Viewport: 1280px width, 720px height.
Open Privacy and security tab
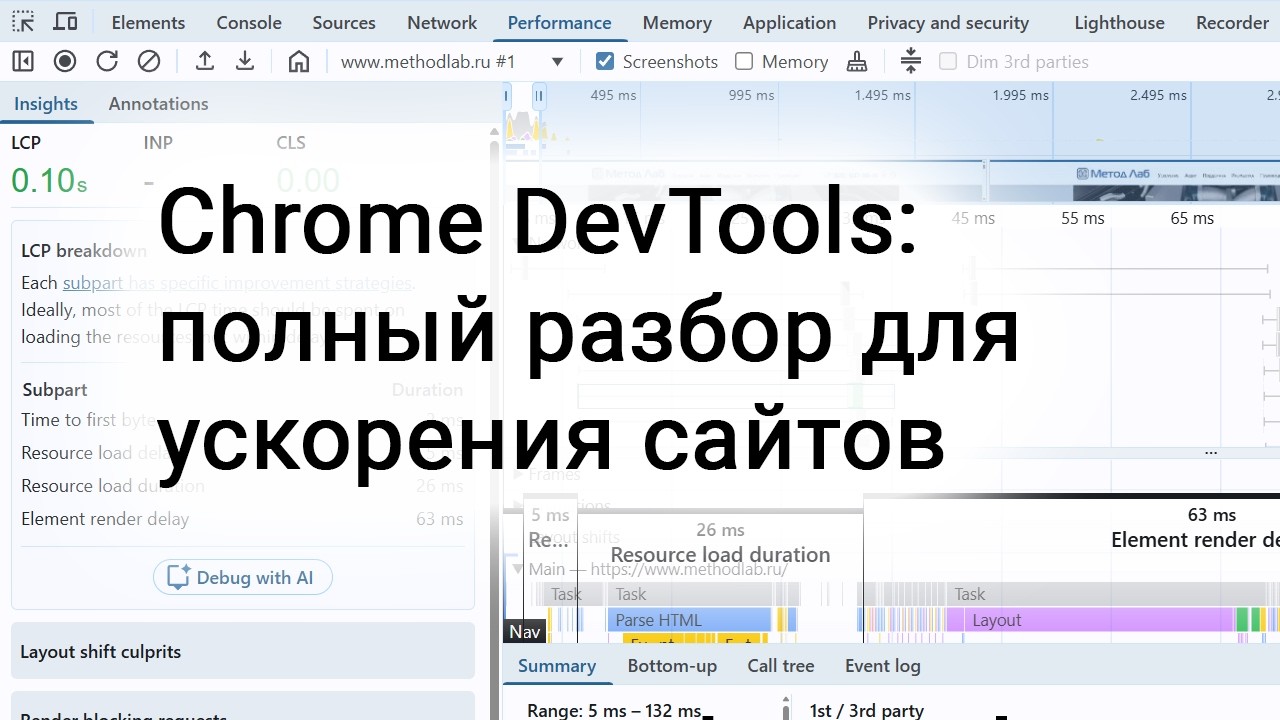[x=948, y=22]
